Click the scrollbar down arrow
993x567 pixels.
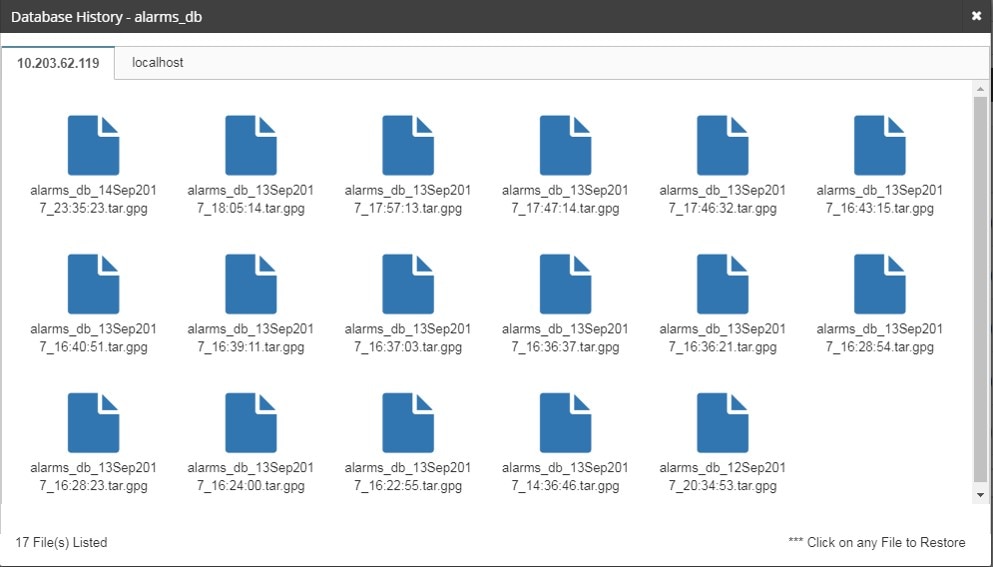(980, 495)
